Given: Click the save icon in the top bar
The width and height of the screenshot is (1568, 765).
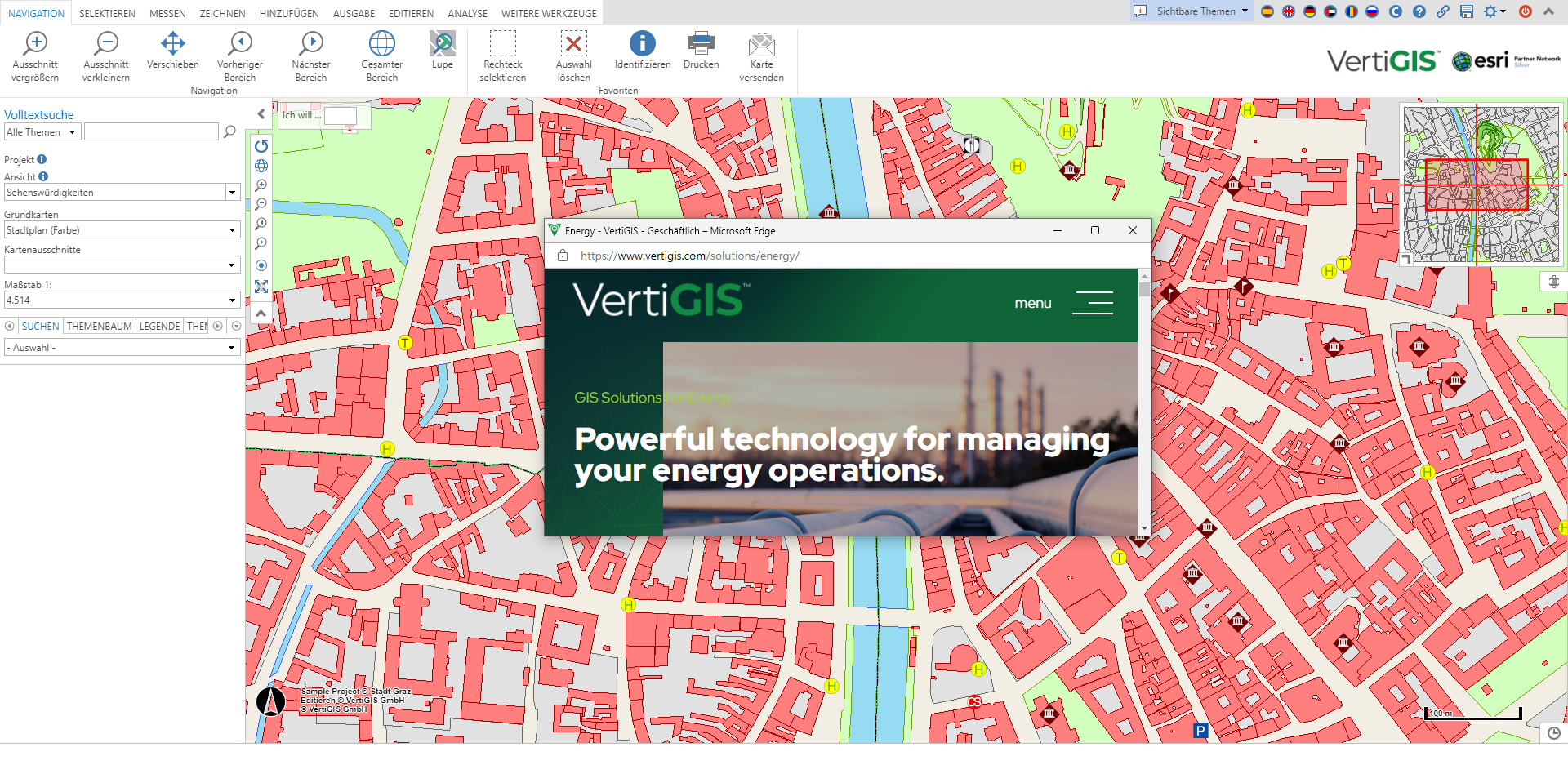Looking at the screenshot, I should [1467, 12].
